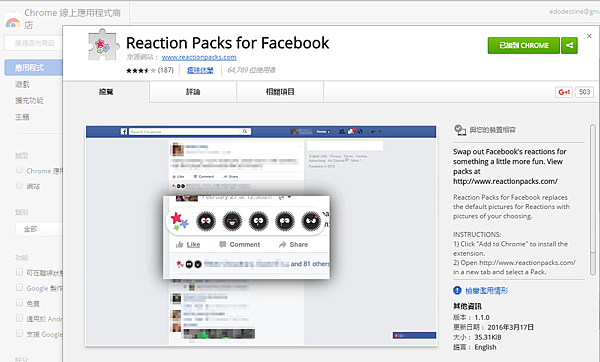Click the http://www.reactionpacks.com/ description link text
The image size is (600, 362).
pyautogui.click(x=505, y=181)
